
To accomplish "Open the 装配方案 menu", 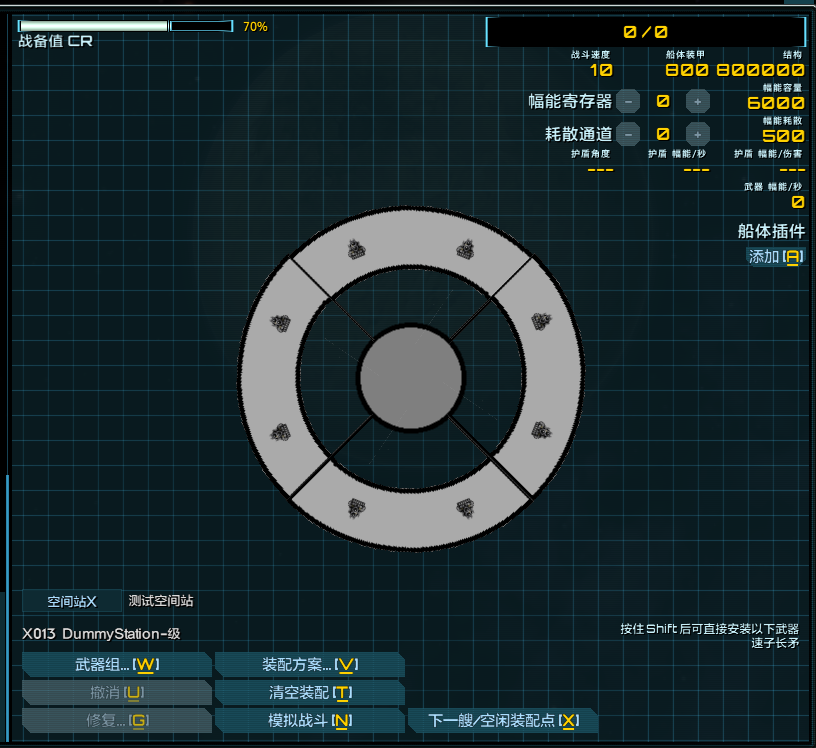I will (310, 664).
